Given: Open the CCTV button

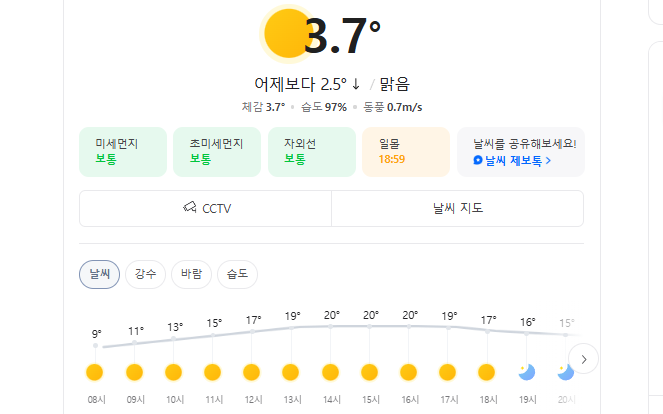Looking at the screenshot, I should click(x=205, y=209).
